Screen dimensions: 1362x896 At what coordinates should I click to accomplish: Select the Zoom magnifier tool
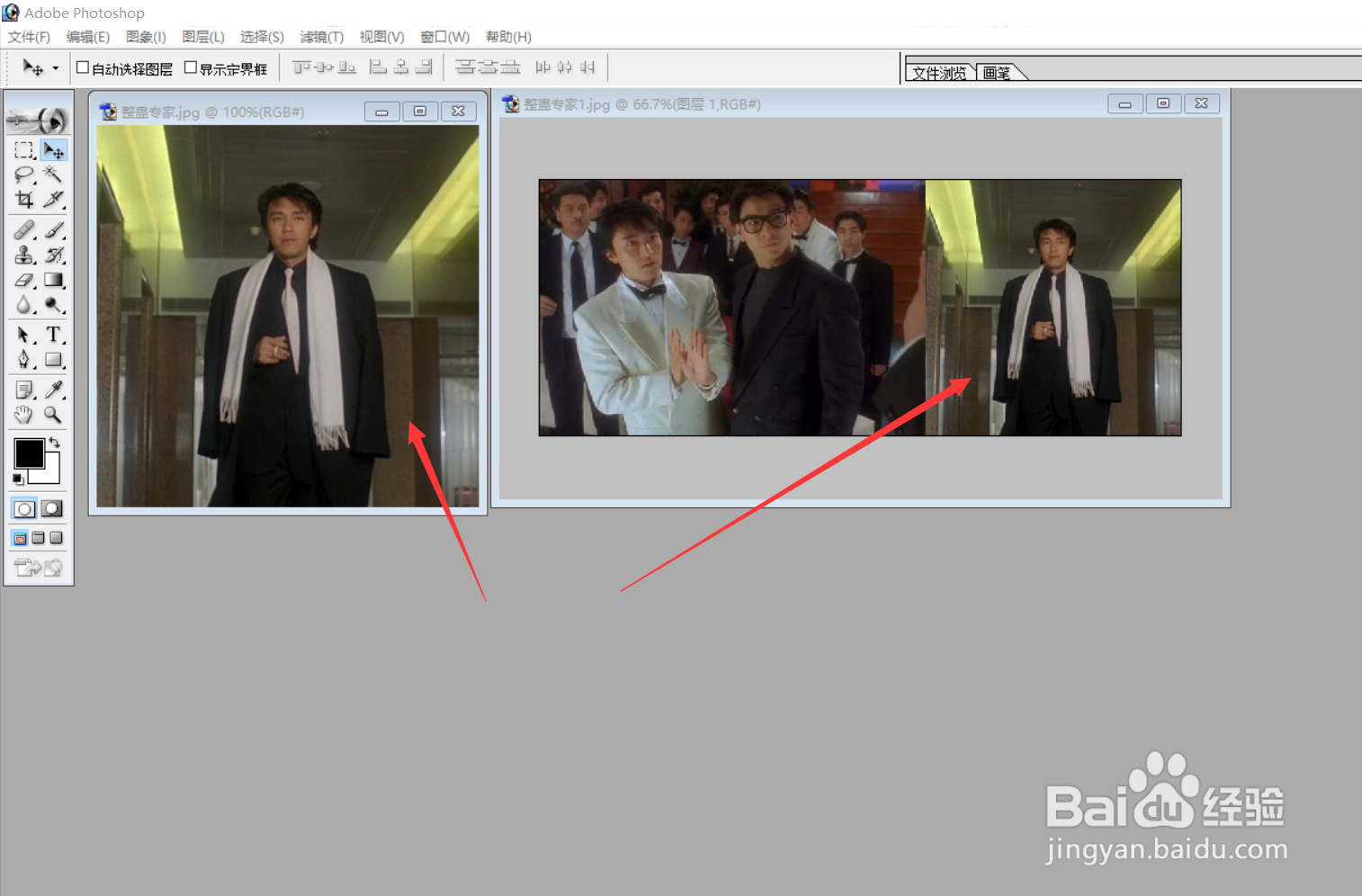coord(53,415)
